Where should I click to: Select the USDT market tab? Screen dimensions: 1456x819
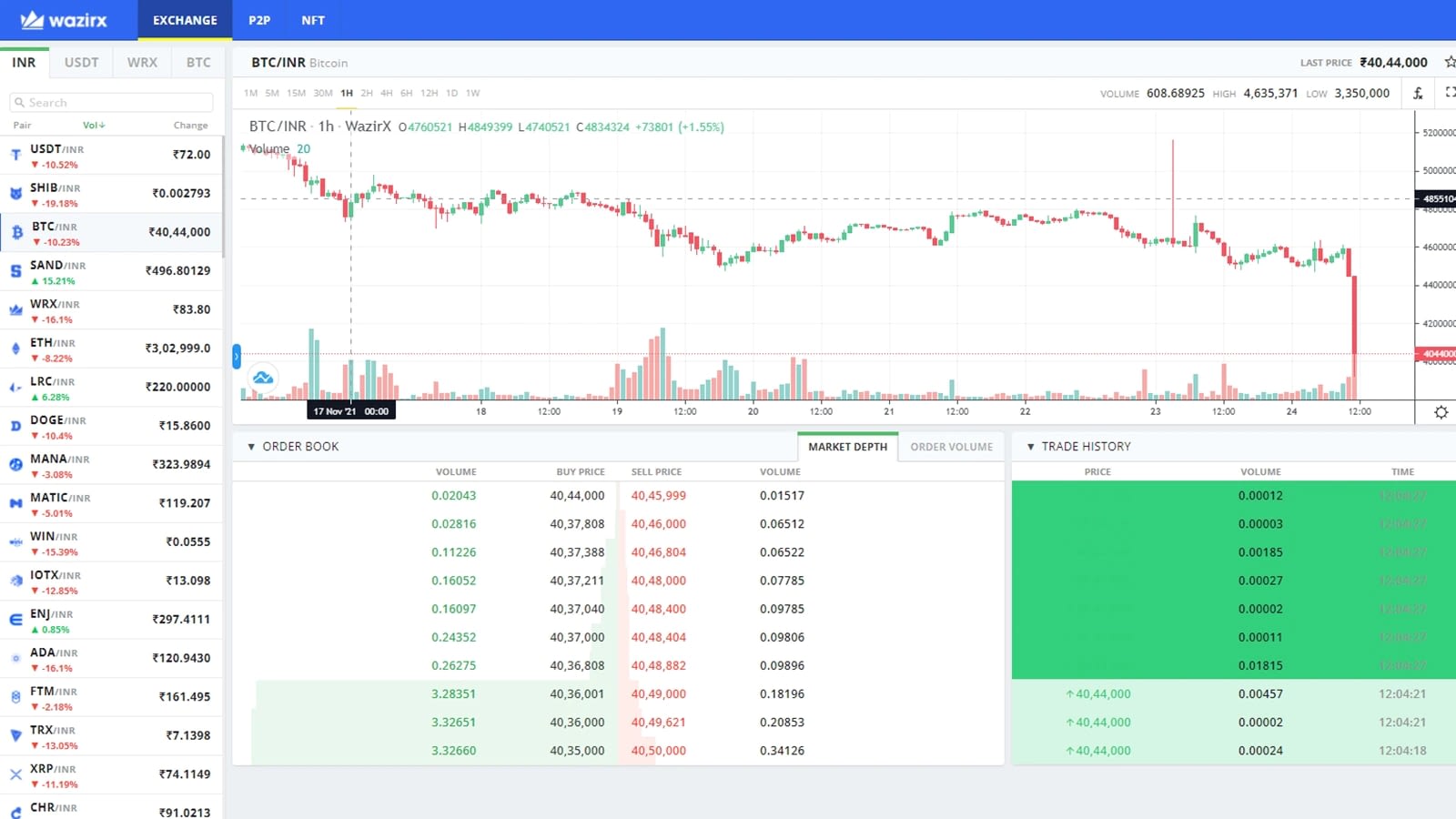(x=81, y=62)
